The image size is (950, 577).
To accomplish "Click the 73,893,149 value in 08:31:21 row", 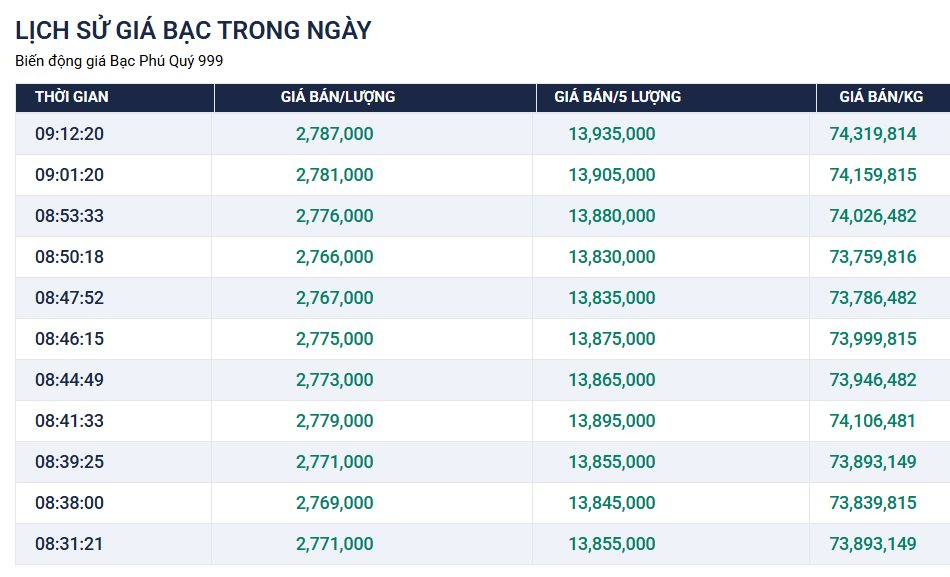I will [872, 544].
